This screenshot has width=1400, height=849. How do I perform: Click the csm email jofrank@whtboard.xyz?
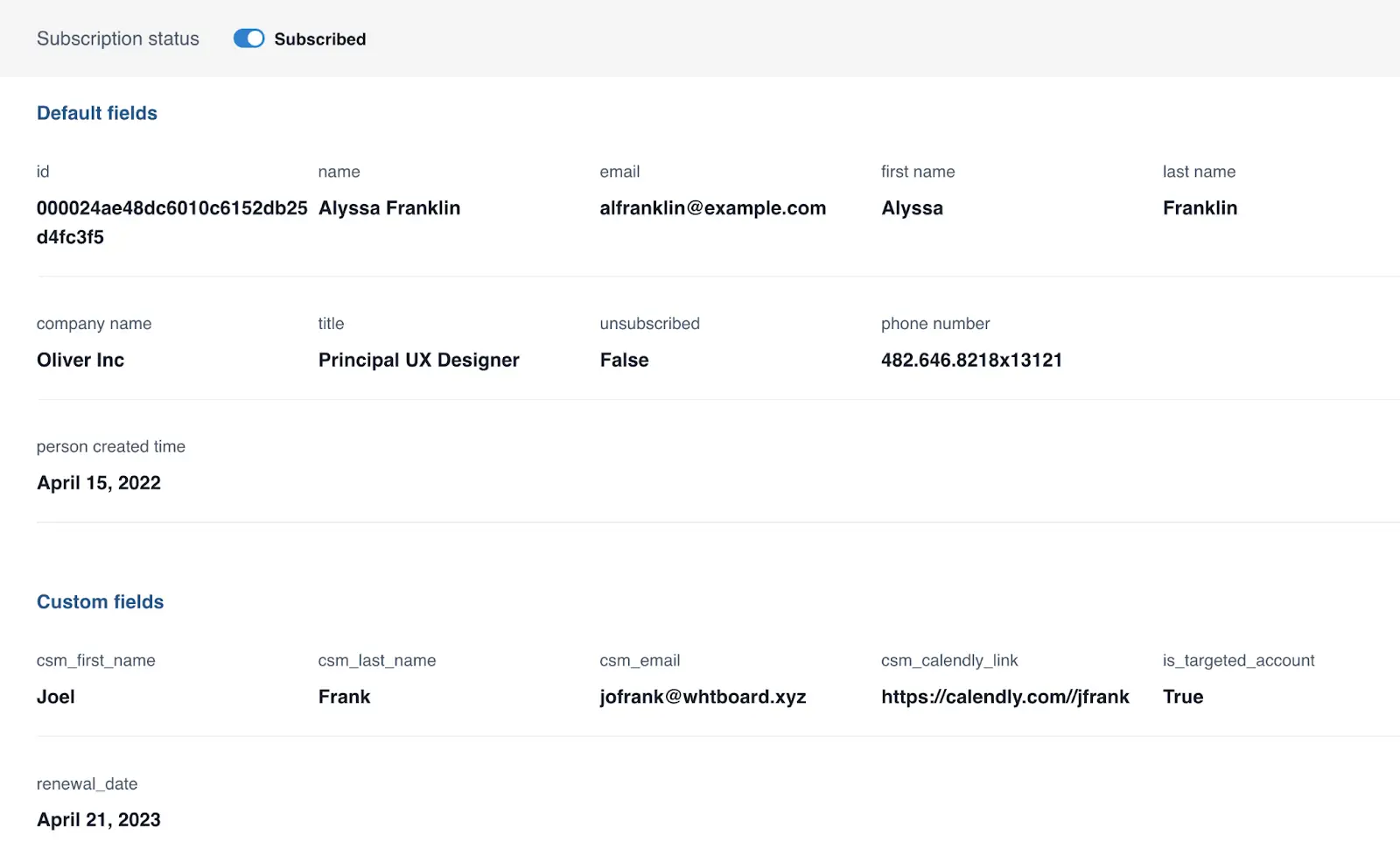[703, 697]
